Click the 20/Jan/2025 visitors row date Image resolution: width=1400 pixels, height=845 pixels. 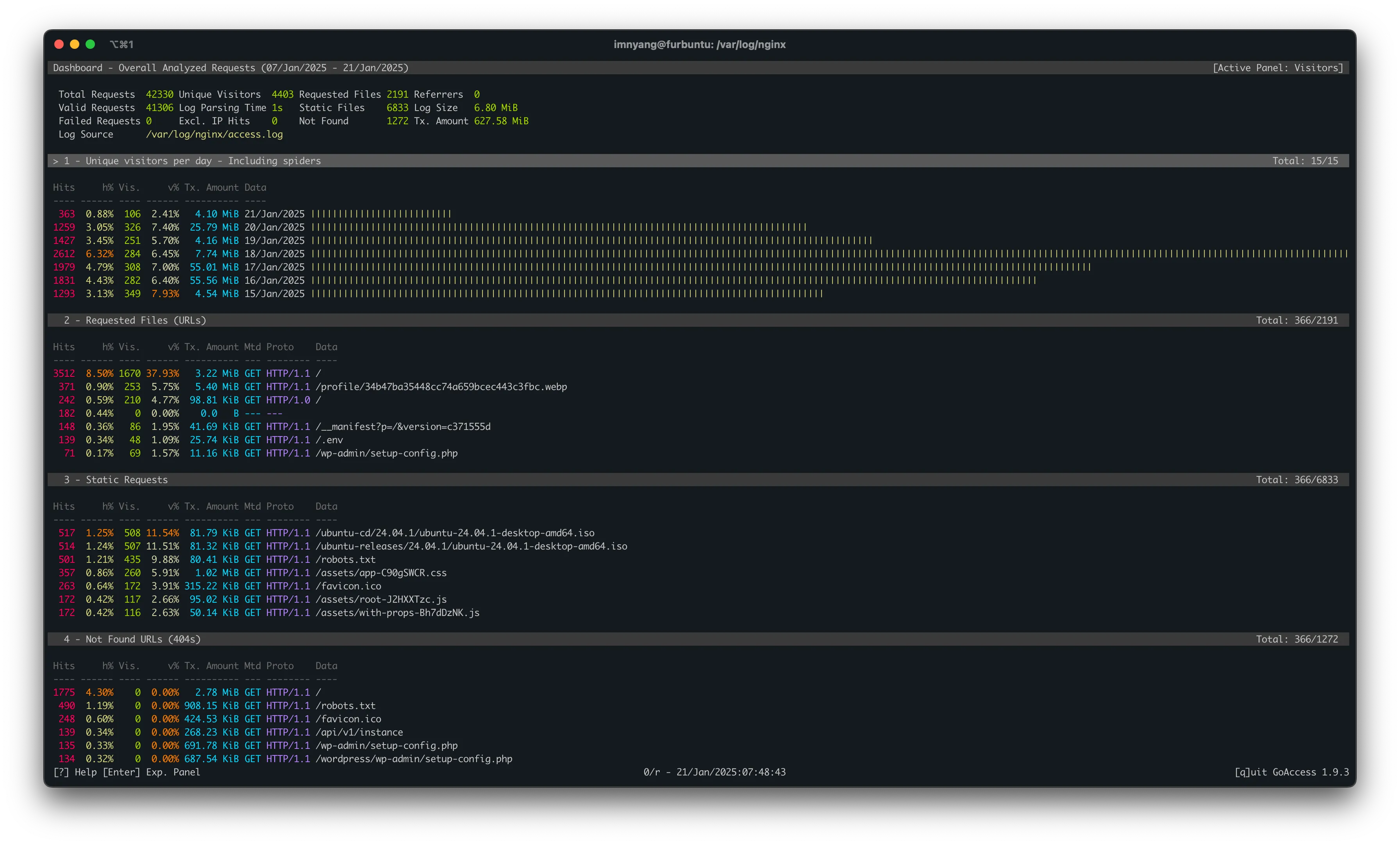click(275, 227)
